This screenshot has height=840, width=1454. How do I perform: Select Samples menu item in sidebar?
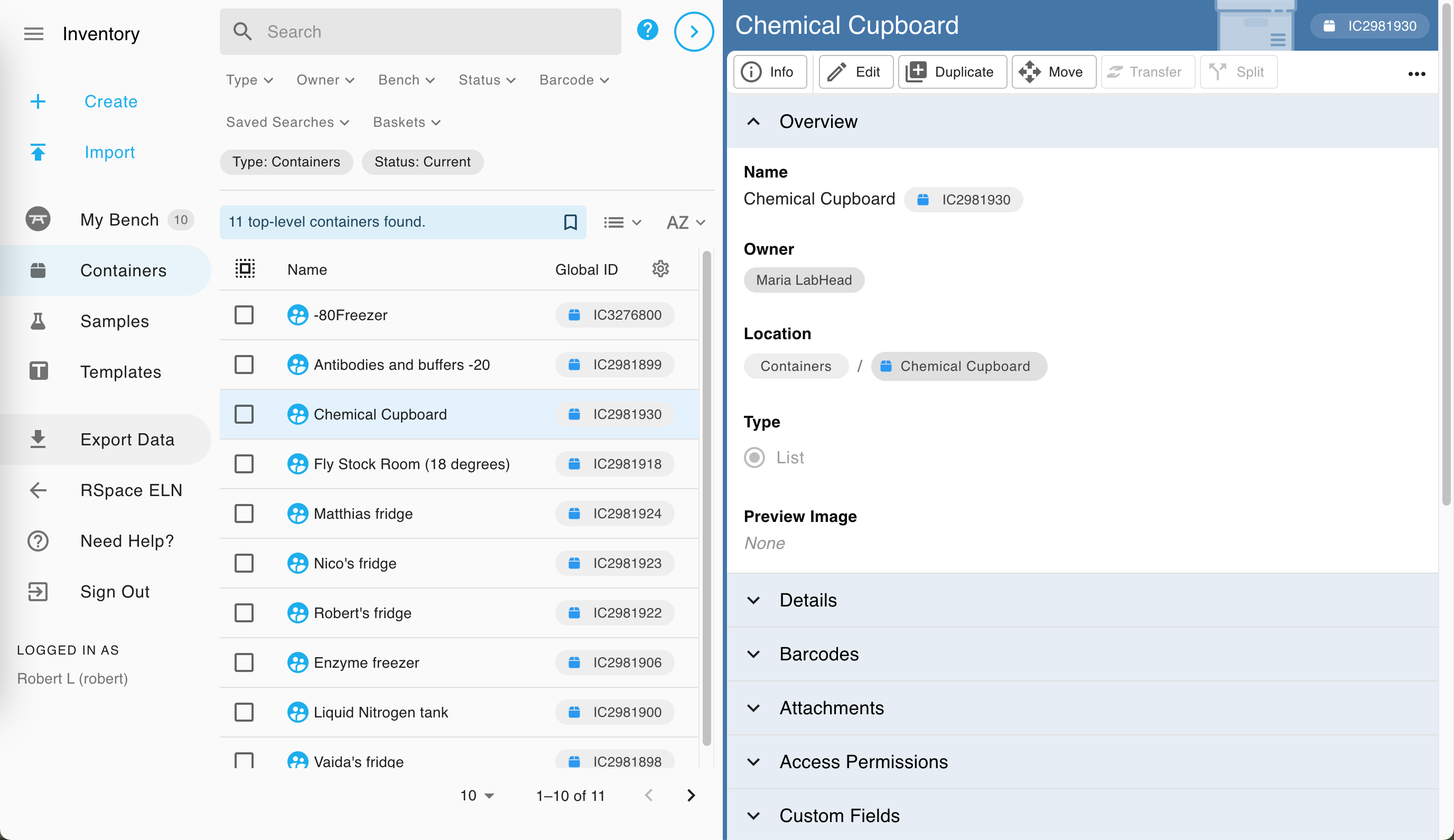click(115, 321)
